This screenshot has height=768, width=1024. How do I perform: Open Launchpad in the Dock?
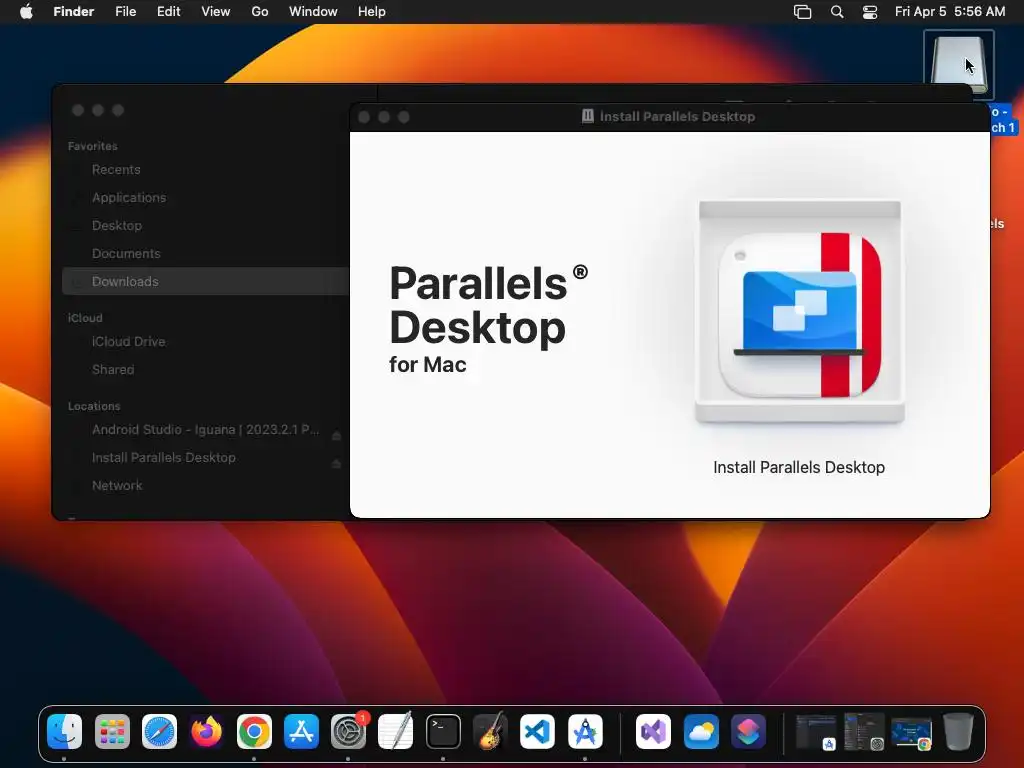112,731
